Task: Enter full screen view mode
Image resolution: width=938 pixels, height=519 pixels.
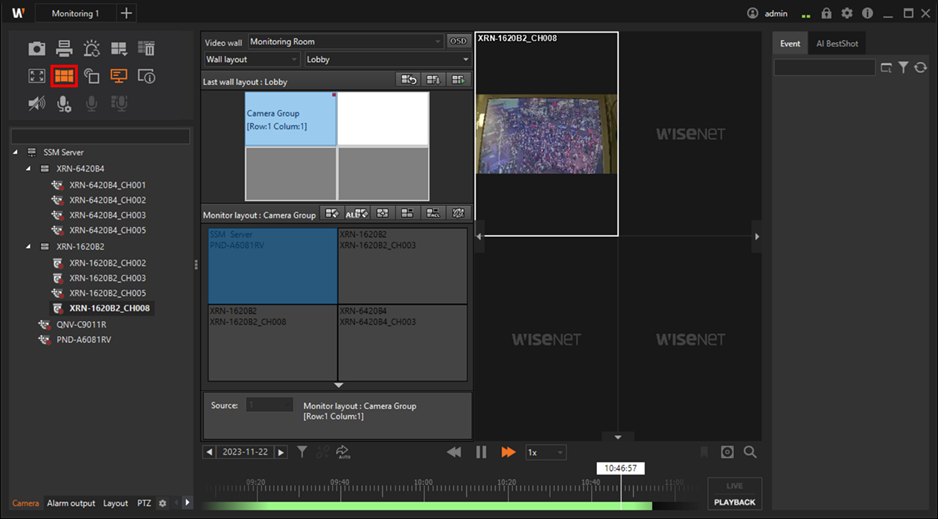Action: tap(37, 76)
